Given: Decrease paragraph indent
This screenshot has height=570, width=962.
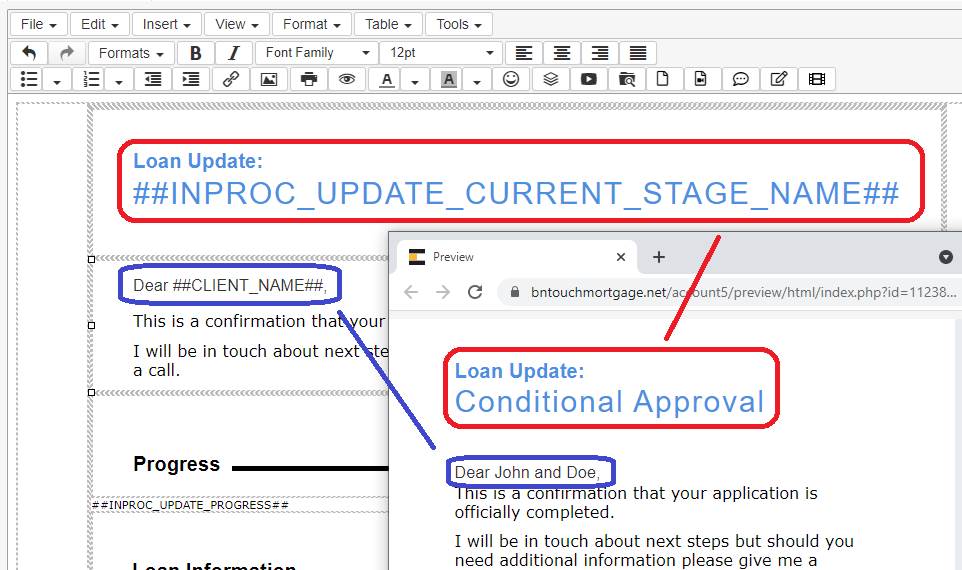Looking at the screenshot, I should [x=153, y=79].
